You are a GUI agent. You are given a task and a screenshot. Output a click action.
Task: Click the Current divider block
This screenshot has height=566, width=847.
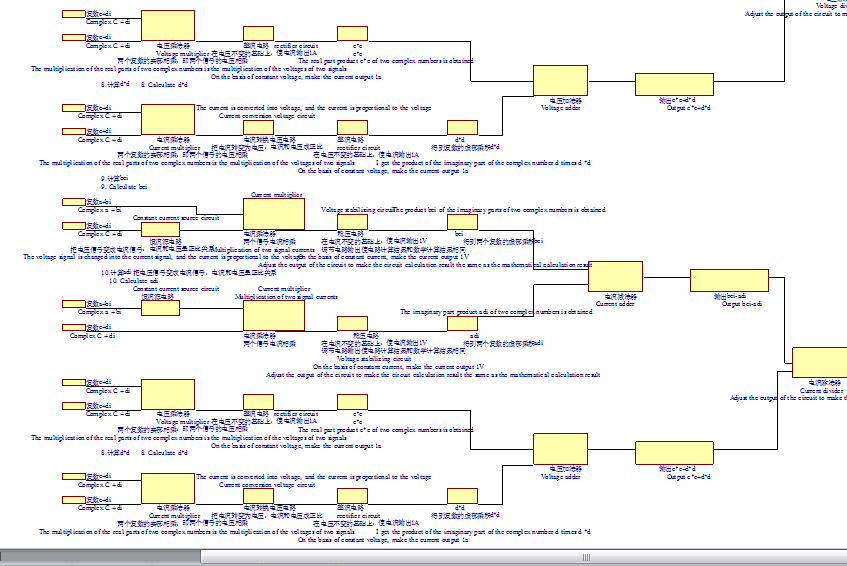tap(819, 362)
